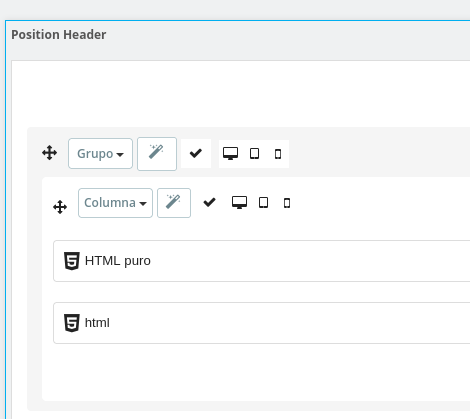Select tablet view icon in Columna row
This screenshot has width=470, height=419.
(x=263, y=202)
